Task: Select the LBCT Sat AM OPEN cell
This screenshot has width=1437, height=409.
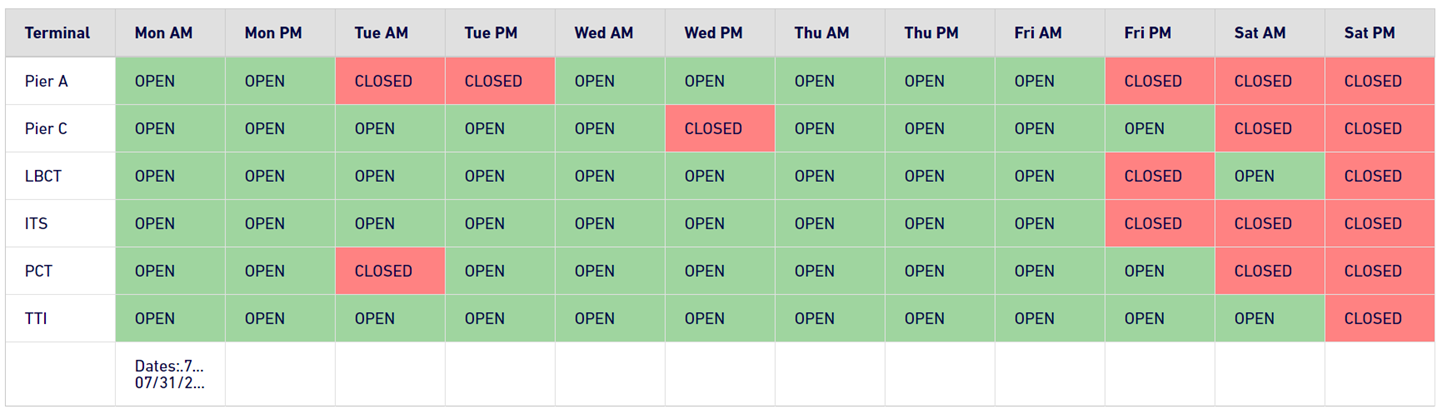Action: click(1270, 176)
